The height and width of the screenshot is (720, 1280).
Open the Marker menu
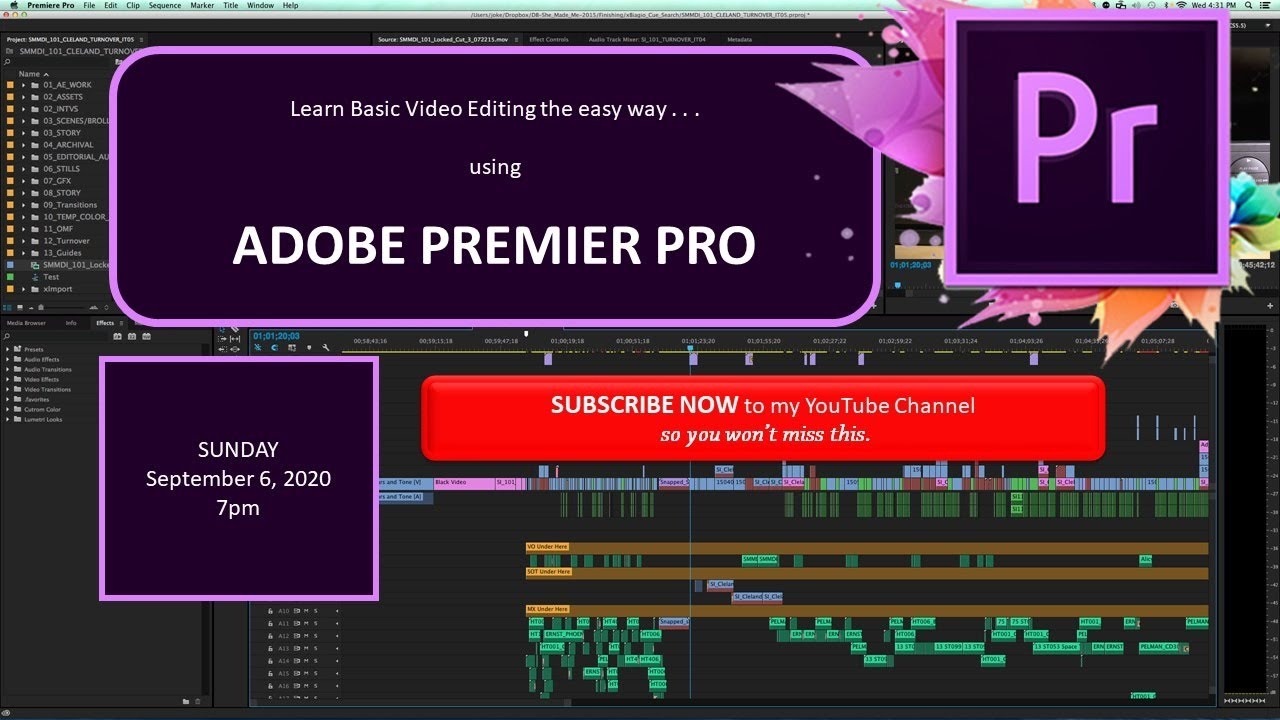(202, 5)
